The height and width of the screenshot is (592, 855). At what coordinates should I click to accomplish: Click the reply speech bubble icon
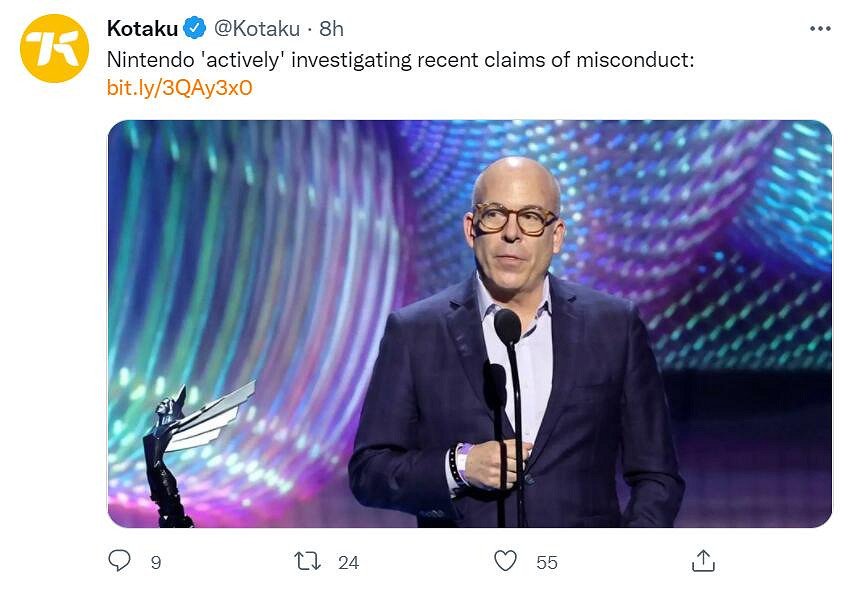pyautogui.click(x=119, y=561)
